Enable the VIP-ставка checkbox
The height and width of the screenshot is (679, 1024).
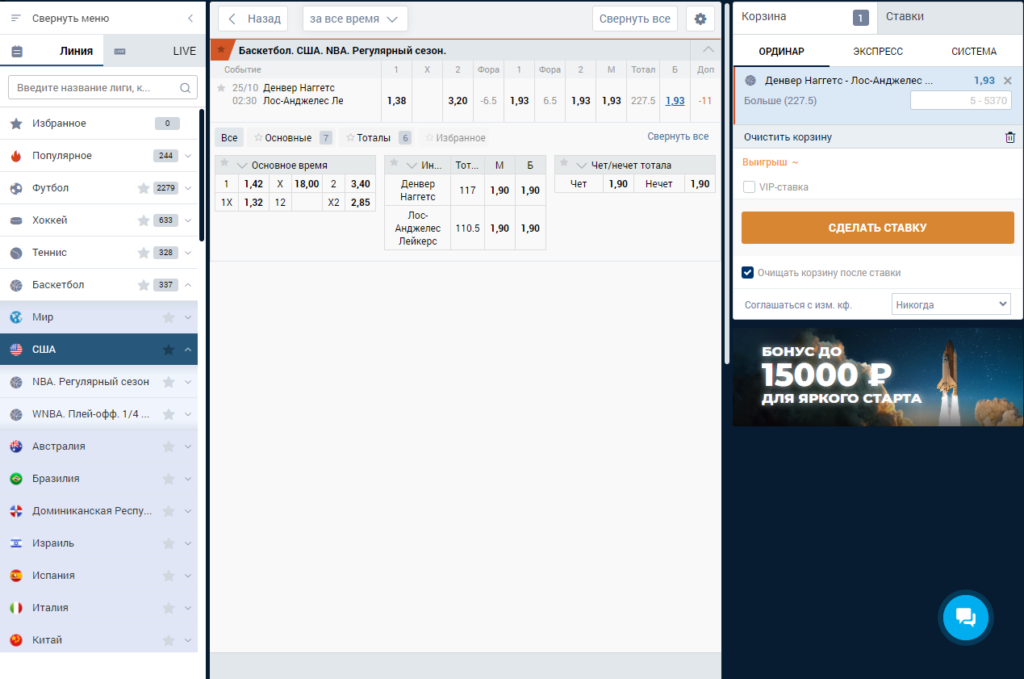(749, 187)
